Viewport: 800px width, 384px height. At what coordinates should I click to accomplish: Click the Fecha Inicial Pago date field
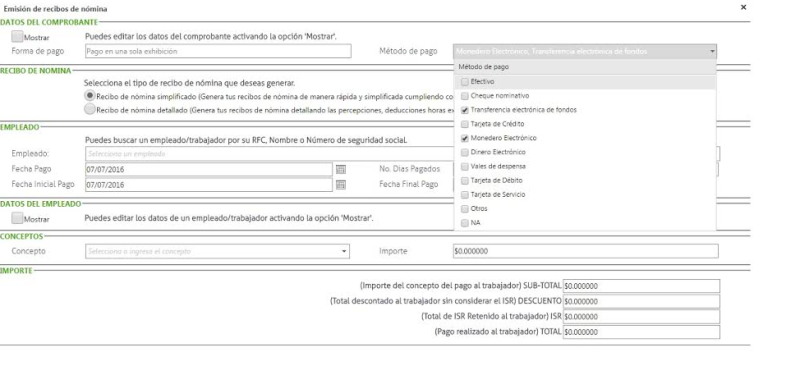pyautogui.click(x=209, y=185)
